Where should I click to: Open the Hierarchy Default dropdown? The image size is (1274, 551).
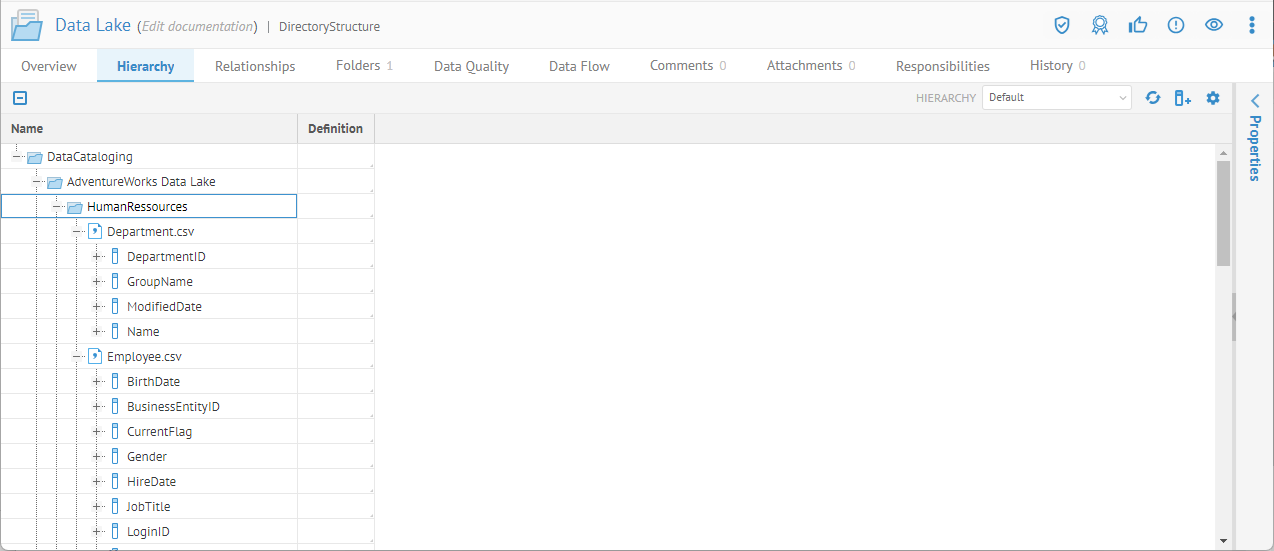[x=1057, y=98]
